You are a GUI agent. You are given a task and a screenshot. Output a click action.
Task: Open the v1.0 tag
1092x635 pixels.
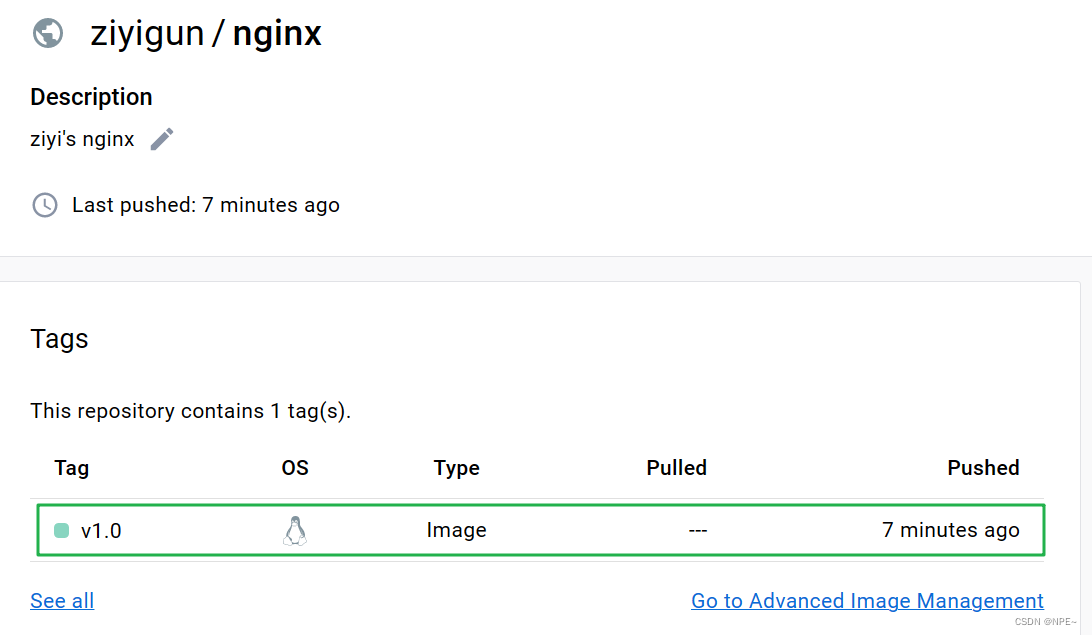pyautogui.click(x=101, y=531)
